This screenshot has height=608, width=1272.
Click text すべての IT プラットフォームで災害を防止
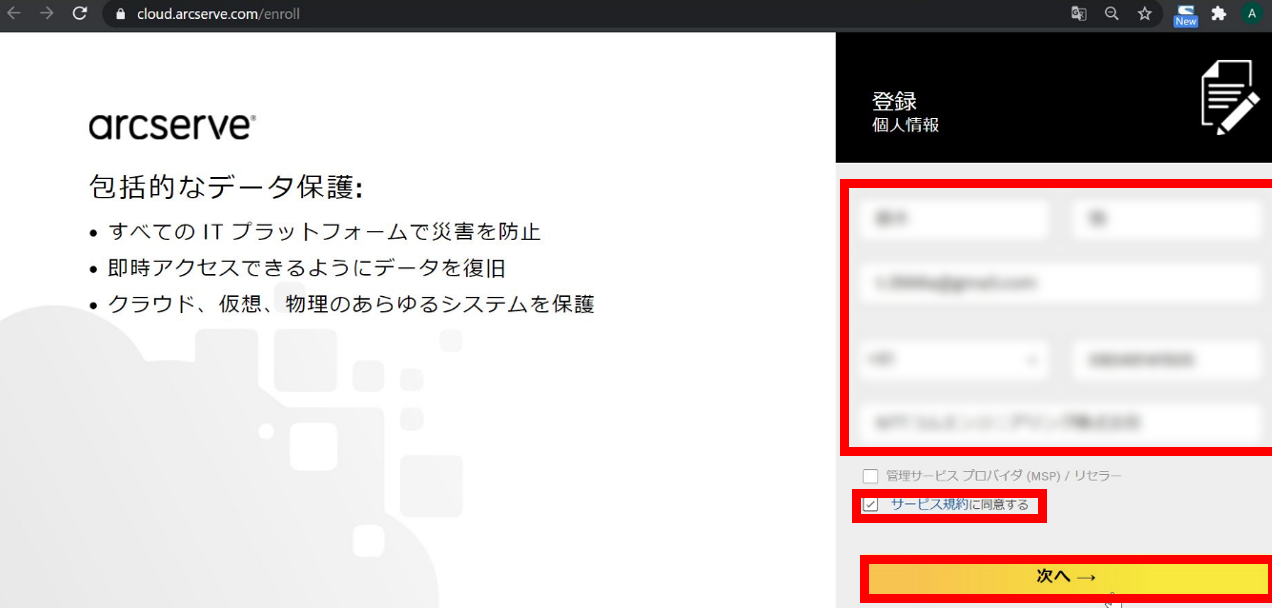pos(325,232)
